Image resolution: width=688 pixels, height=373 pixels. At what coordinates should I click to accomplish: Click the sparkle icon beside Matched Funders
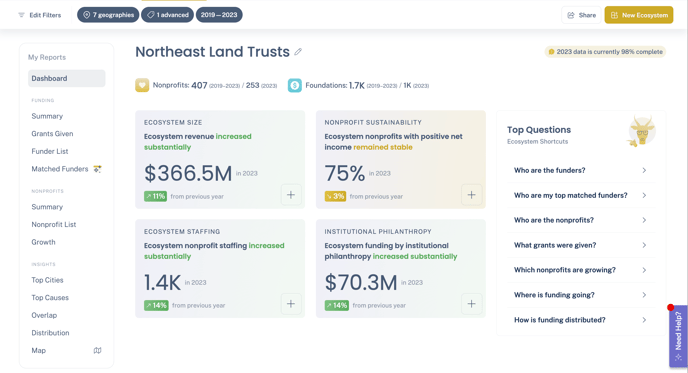click(97, 169)
